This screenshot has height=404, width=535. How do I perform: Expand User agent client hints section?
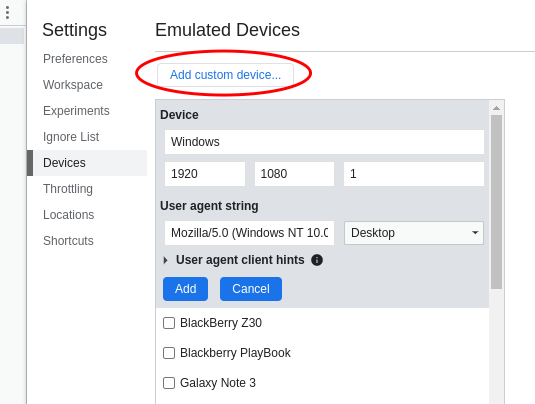tap(165, 260)
